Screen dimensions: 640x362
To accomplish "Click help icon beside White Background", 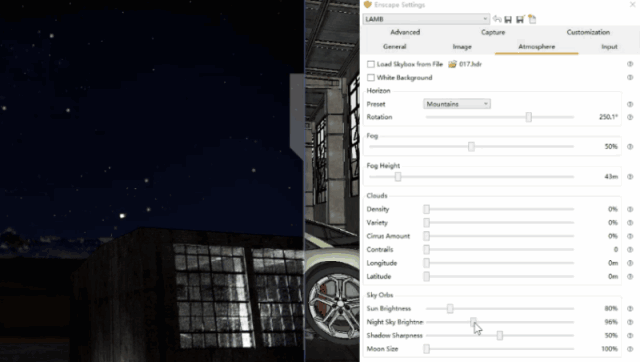I will pos(630,78).
